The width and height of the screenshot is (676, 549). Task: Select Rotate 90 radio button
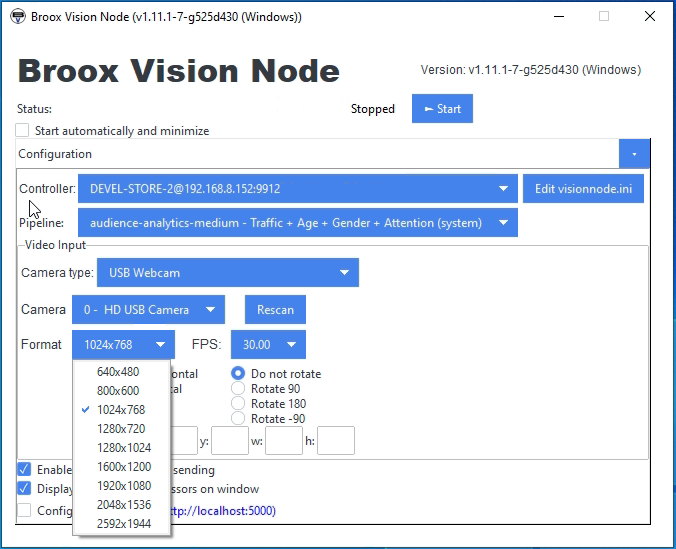tap(238, 389)
